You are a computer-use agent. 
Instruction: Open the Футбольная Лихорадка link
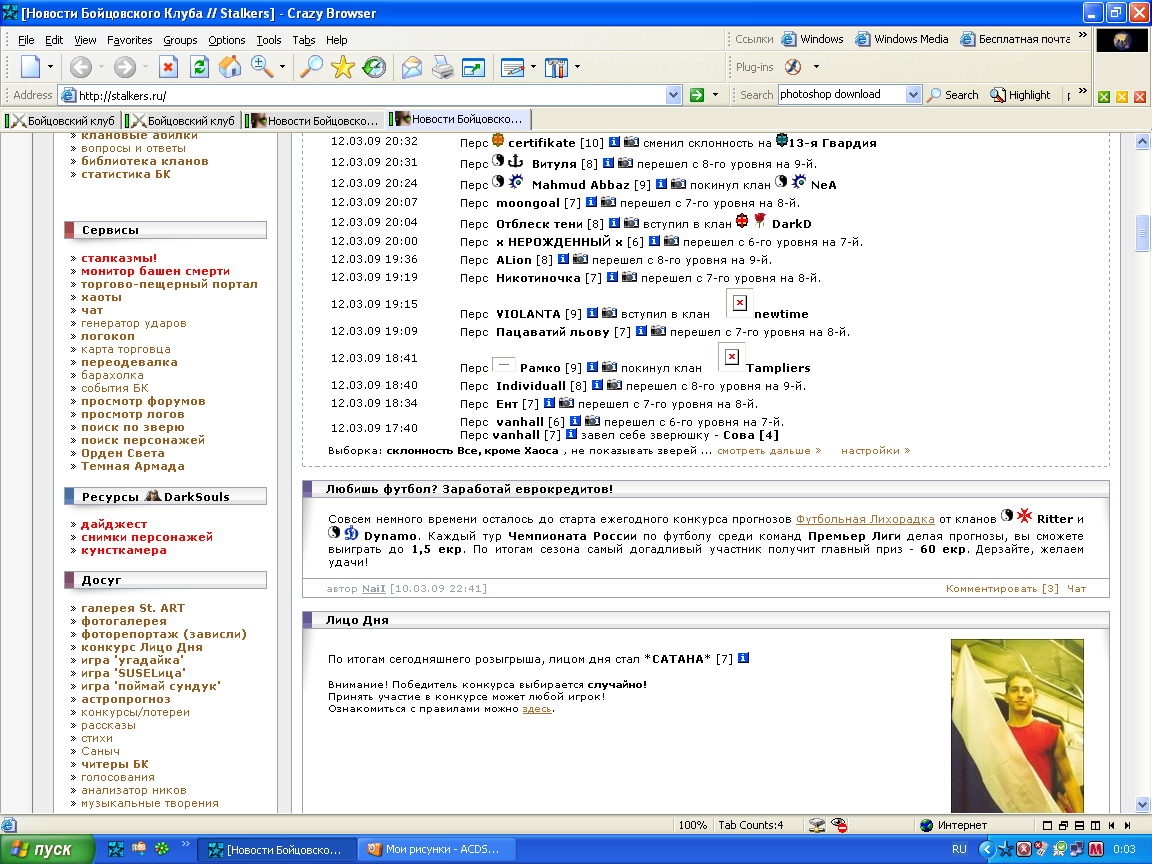tap(865, 519)
